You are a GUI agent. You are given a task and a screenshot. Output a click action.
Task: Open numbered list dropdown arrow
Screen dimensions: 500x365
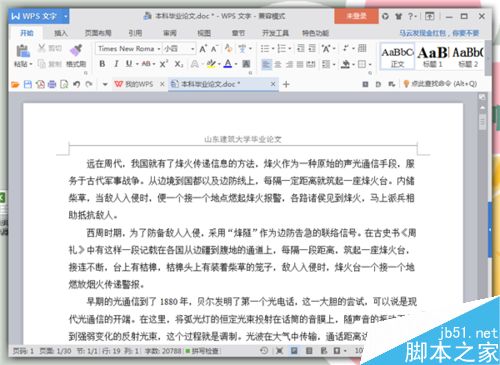pyautogui.click(x=290, y=49)
